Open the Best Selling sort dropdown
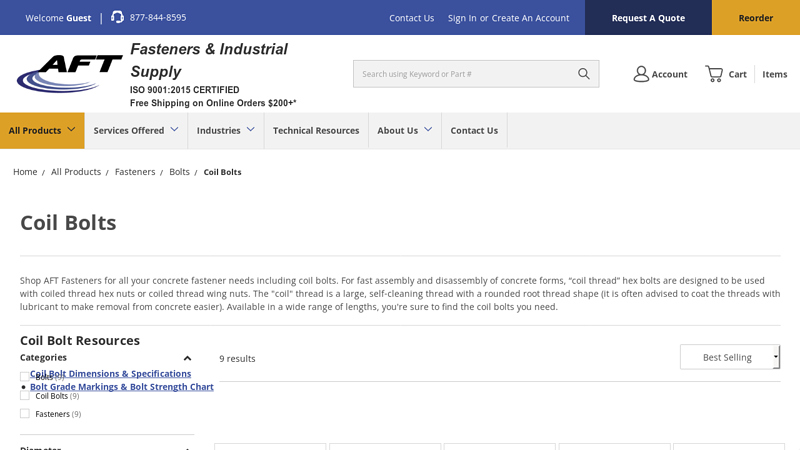 [729, 357]
